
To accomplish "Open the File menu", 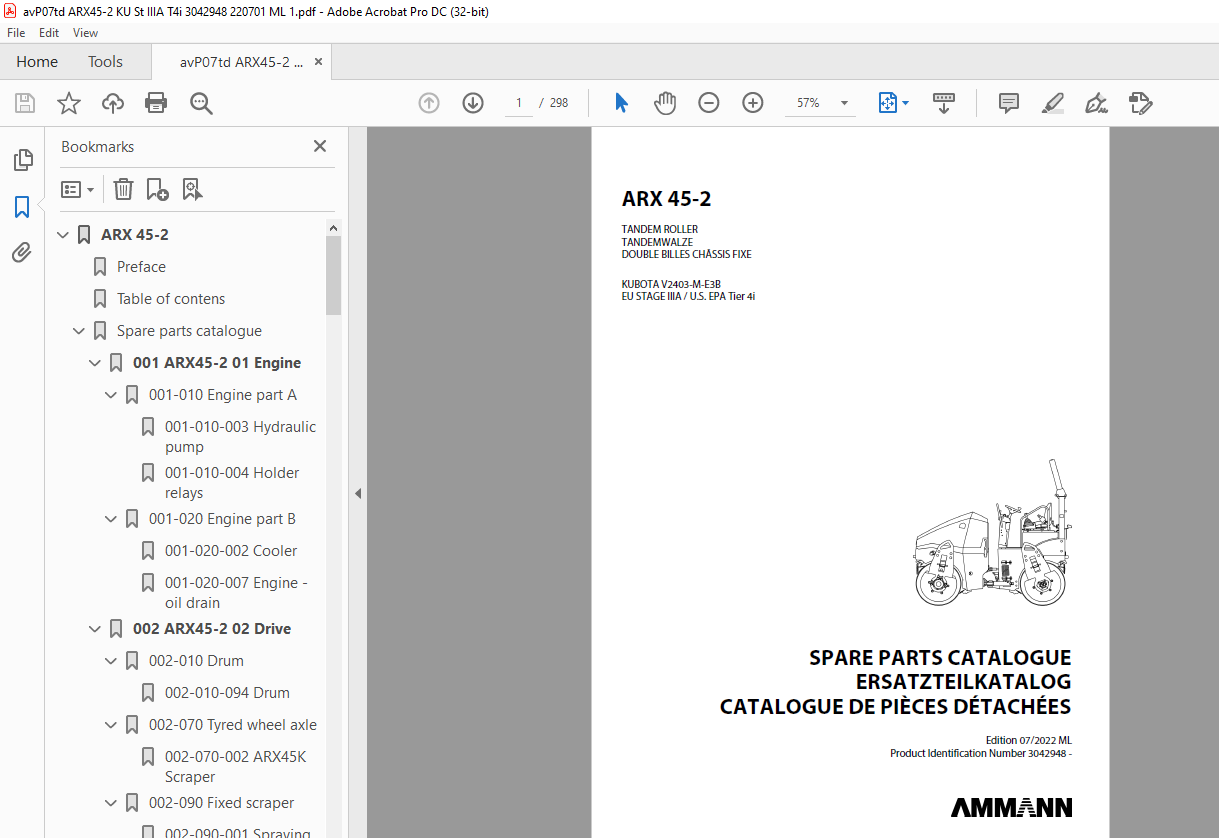I will pos(16,33).
